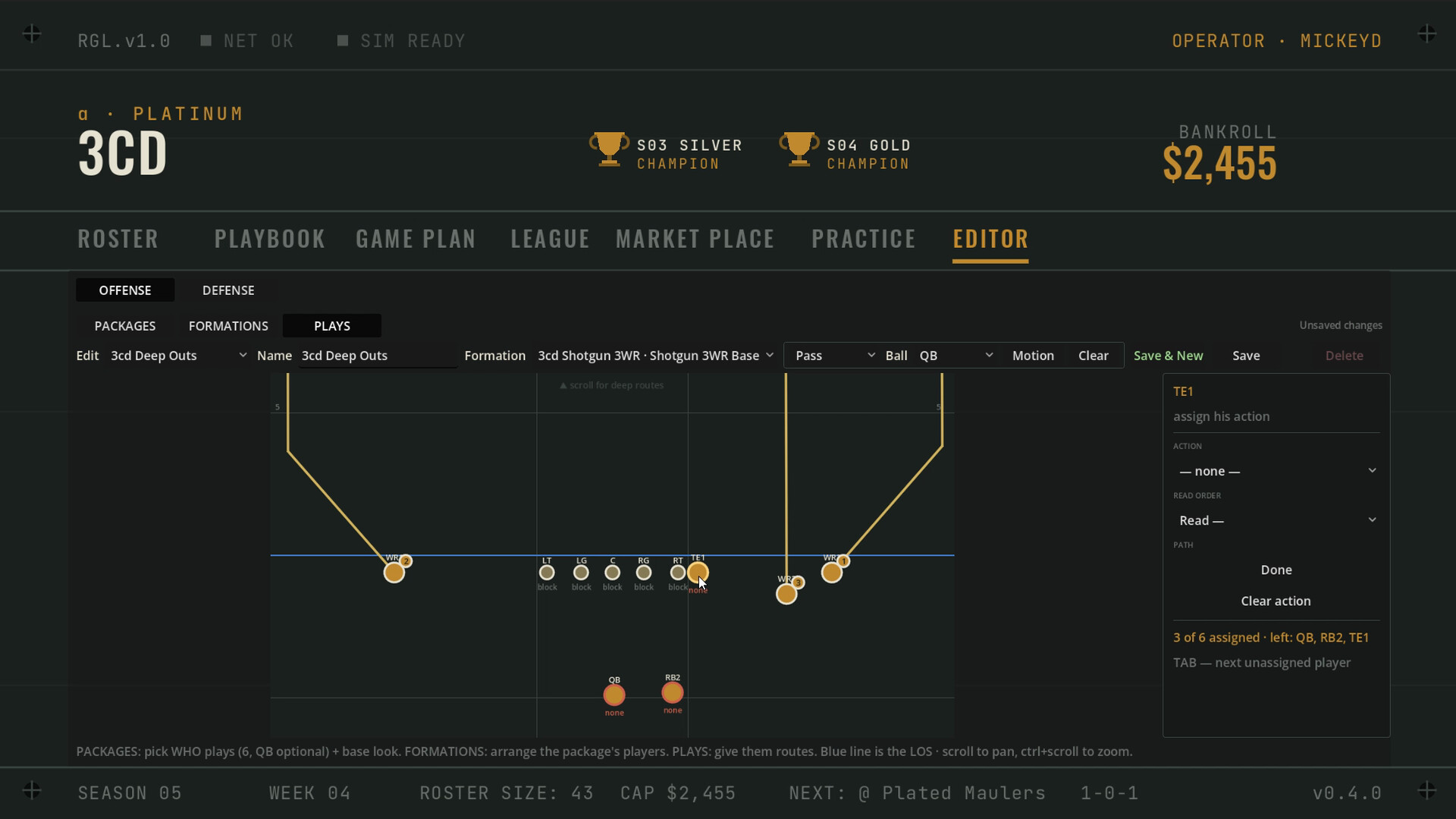Select the TE1 player marker
The image size is (1456, 819).
698,573
